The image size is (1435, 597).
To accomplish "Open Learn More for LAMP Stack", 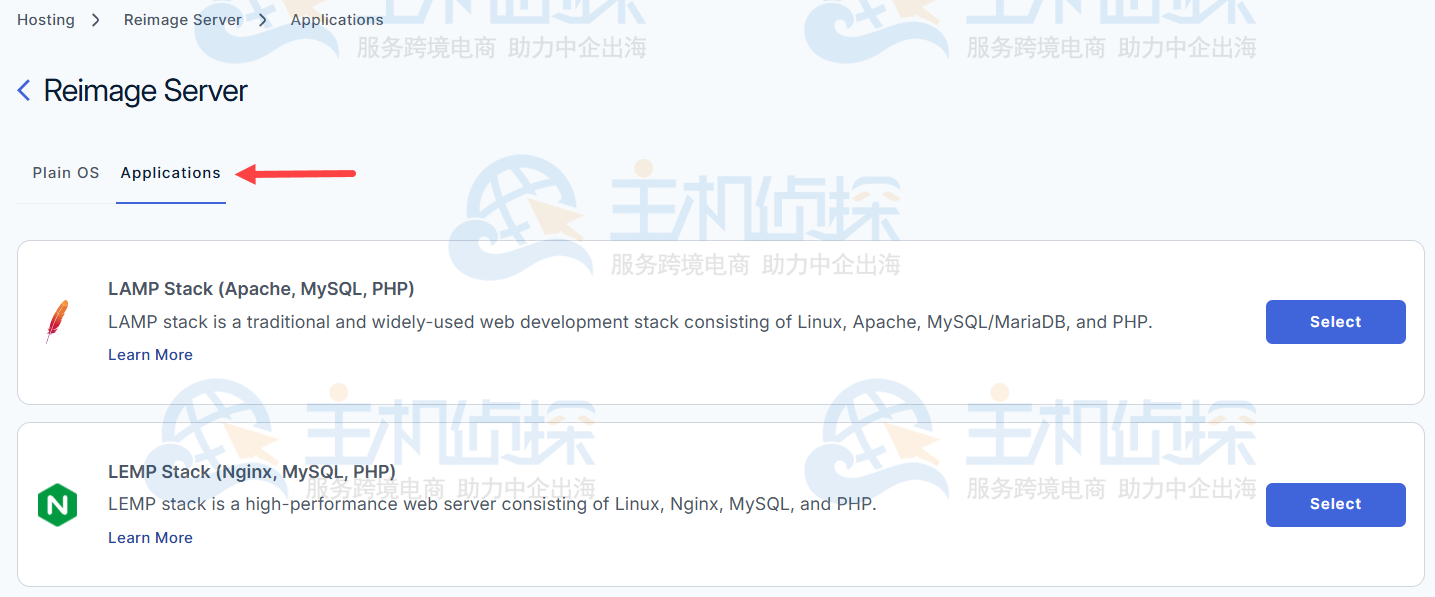I will click(150, 355).
